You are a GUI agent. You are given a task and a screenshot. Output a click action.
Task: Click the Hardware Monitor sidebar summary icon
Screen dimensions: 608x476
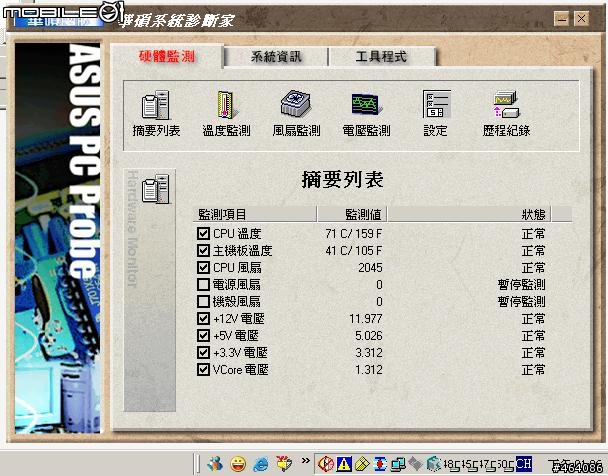tap(155, 189)
